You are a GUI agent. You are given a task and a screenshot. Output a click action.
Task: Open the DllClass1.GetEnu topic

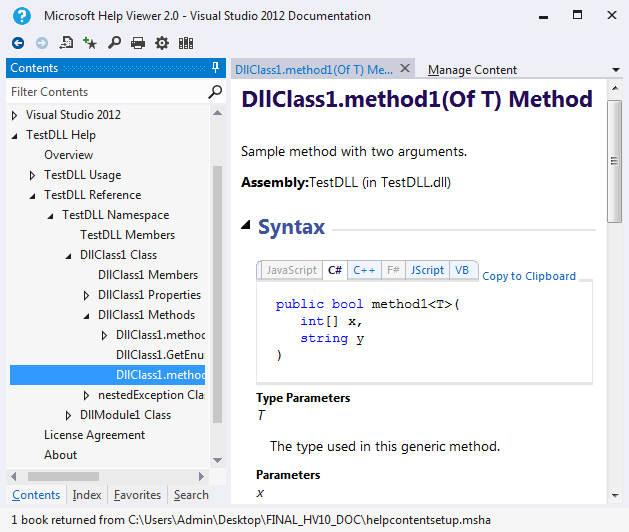(x=160, y=355)
